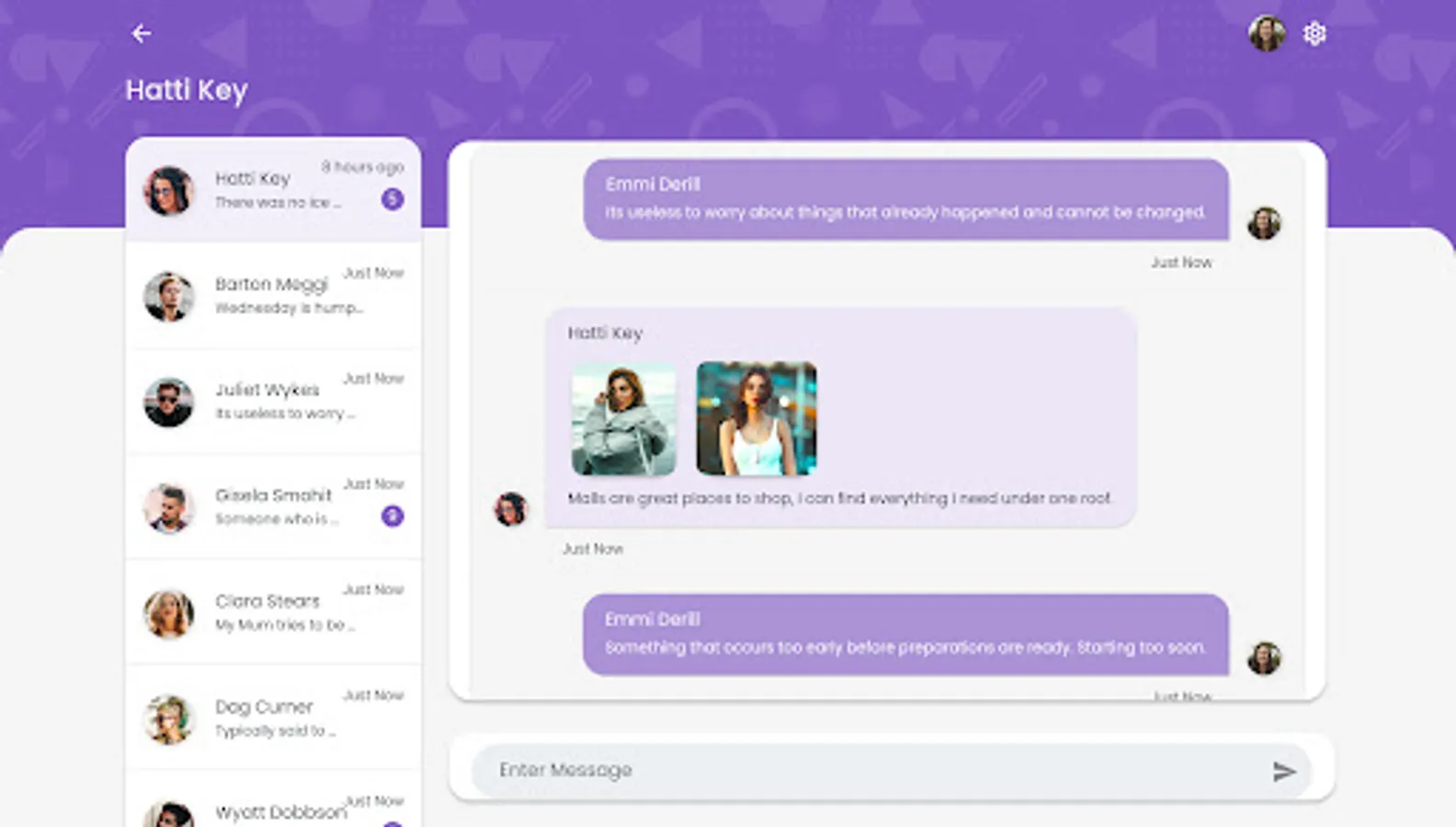Go back using the header arrow
The image size is (1456, 827).
tap(141, 34)
